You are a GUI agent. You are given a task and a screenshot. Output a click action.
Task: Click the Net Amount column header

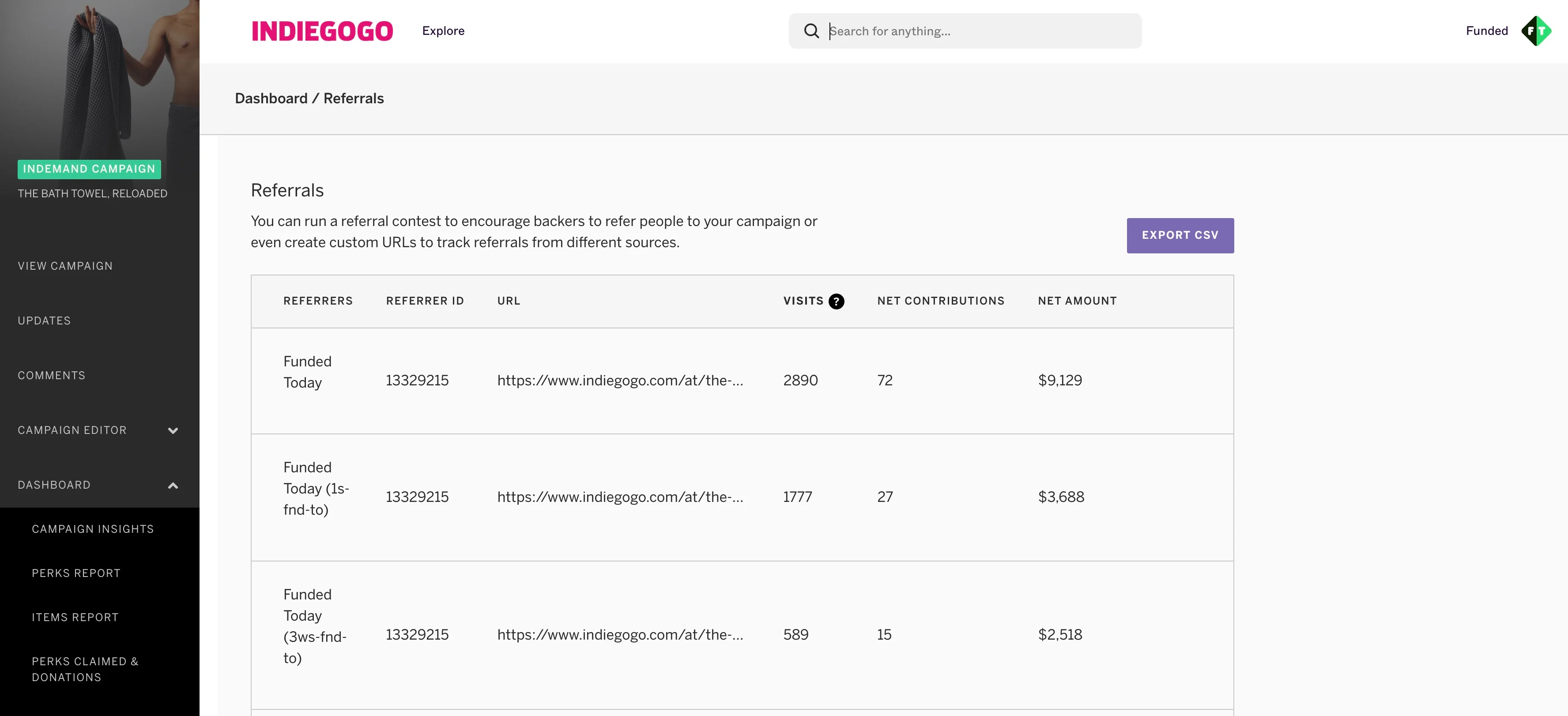[1078, 301]
